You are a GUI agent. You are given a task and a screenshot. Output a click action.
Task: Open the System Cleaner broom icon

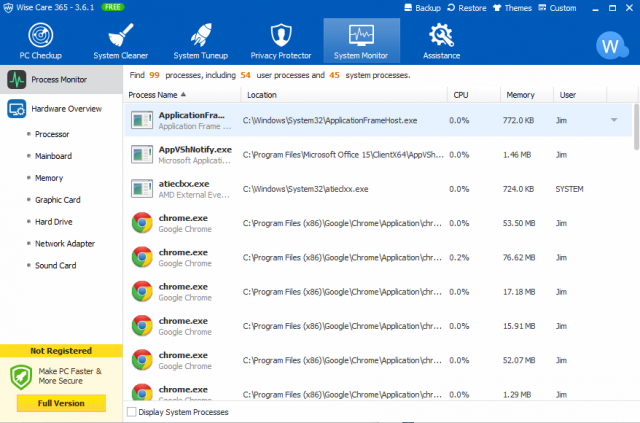pos(121,35)
